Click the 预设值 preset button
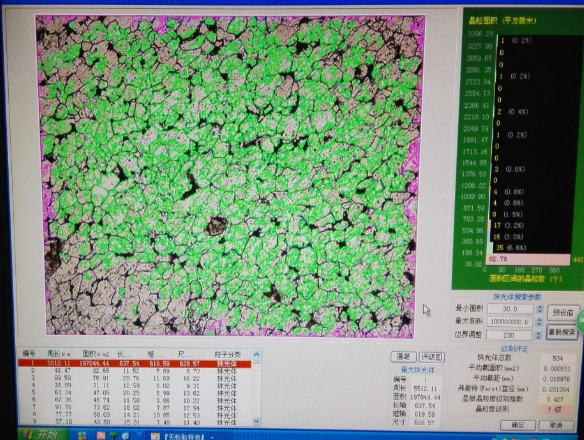The image size is (584, 440). [563, 312]
